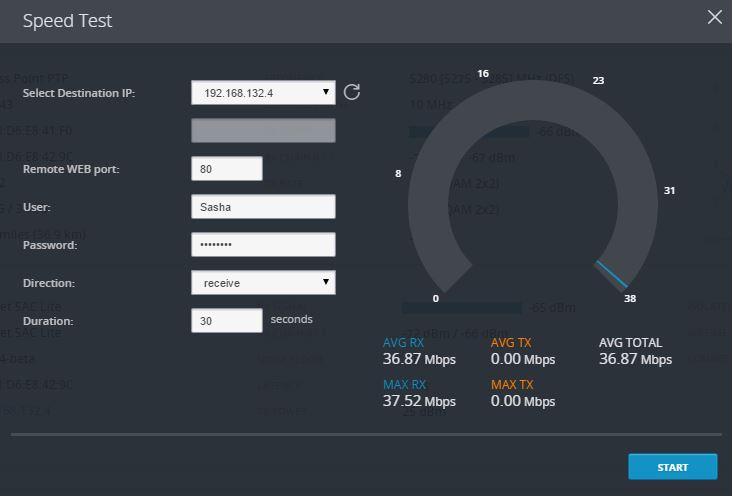
Task: Click the START button
Action: pyautogui.click(x=672, y=467)
